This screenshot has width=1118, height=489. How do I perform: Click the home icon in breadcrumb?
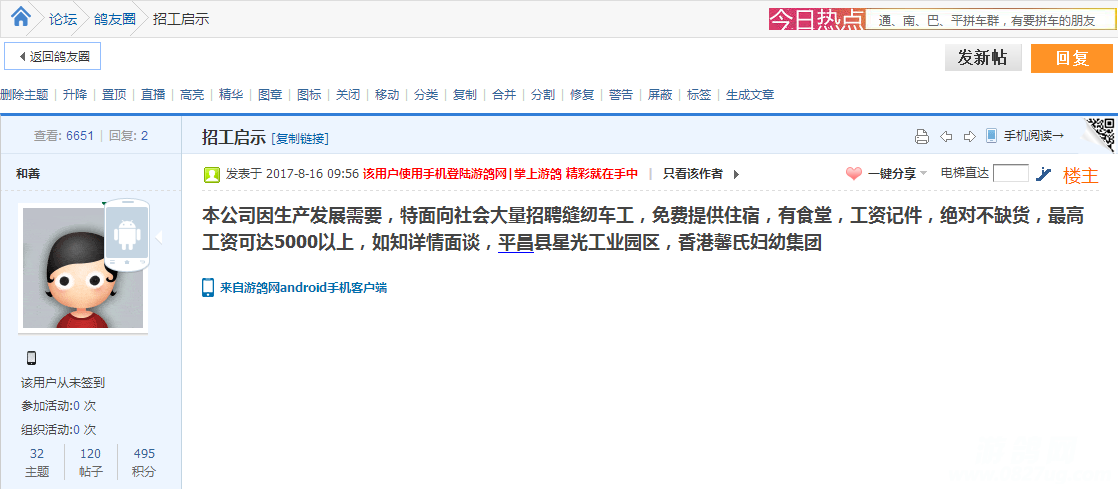(20, 17)
